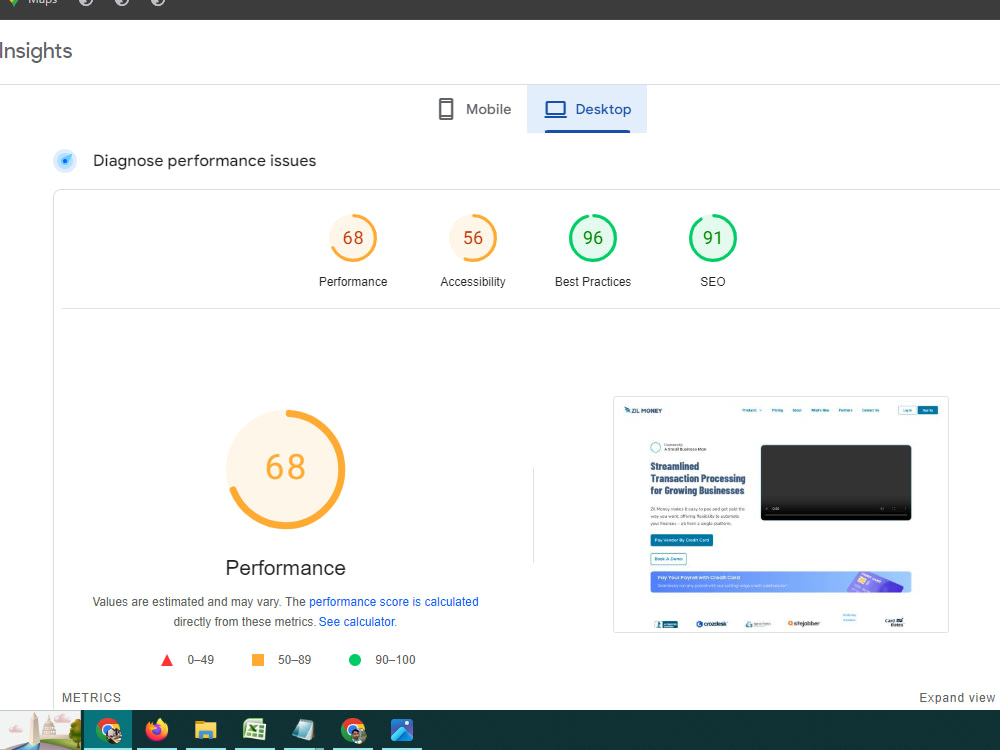This screenshot has width=1000, height=750.
Task: Open Chrome in the taskbar
Action: pyautogui.click(x=108, y=730)
